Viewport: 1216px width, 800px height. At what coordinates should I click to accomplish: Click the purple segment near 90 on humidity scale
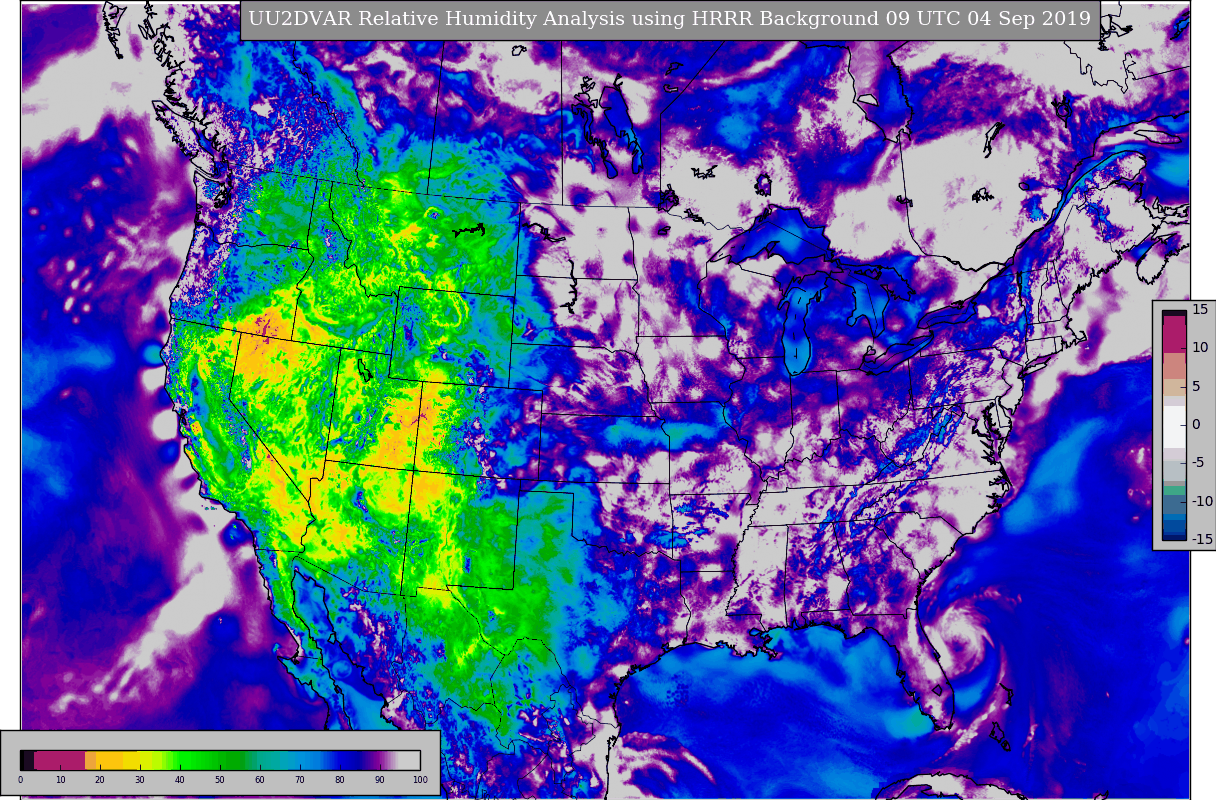click(378, 760)
